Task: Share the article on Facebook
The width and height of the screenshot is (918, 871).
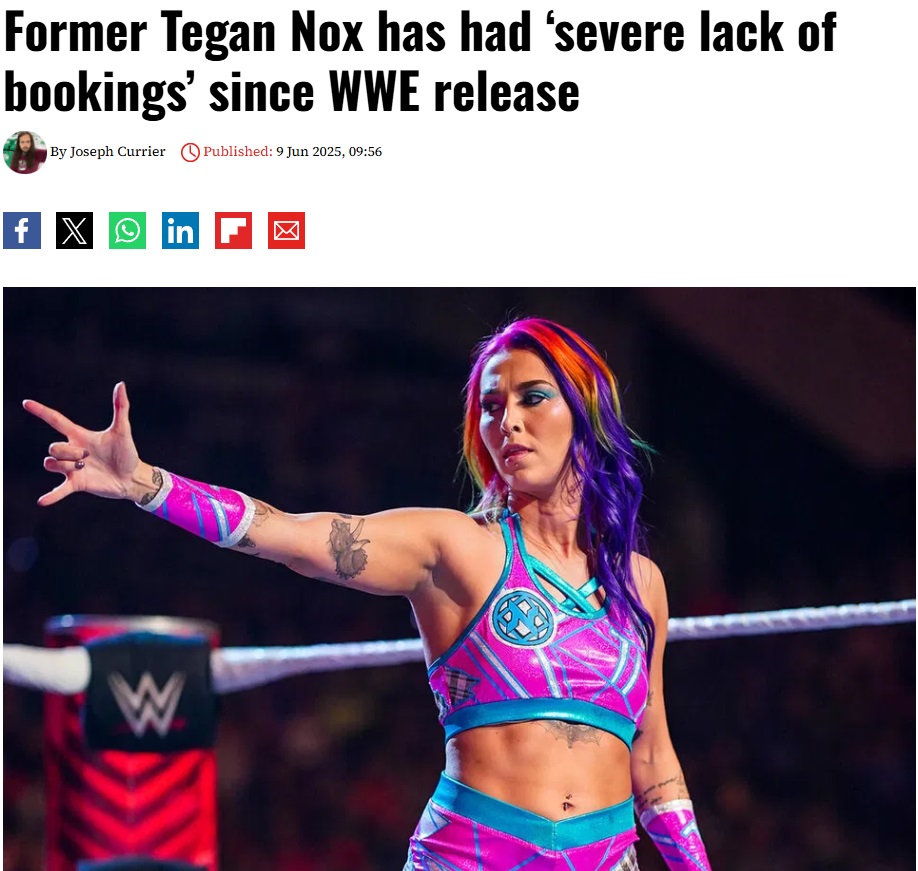Action: click(22, 231)
